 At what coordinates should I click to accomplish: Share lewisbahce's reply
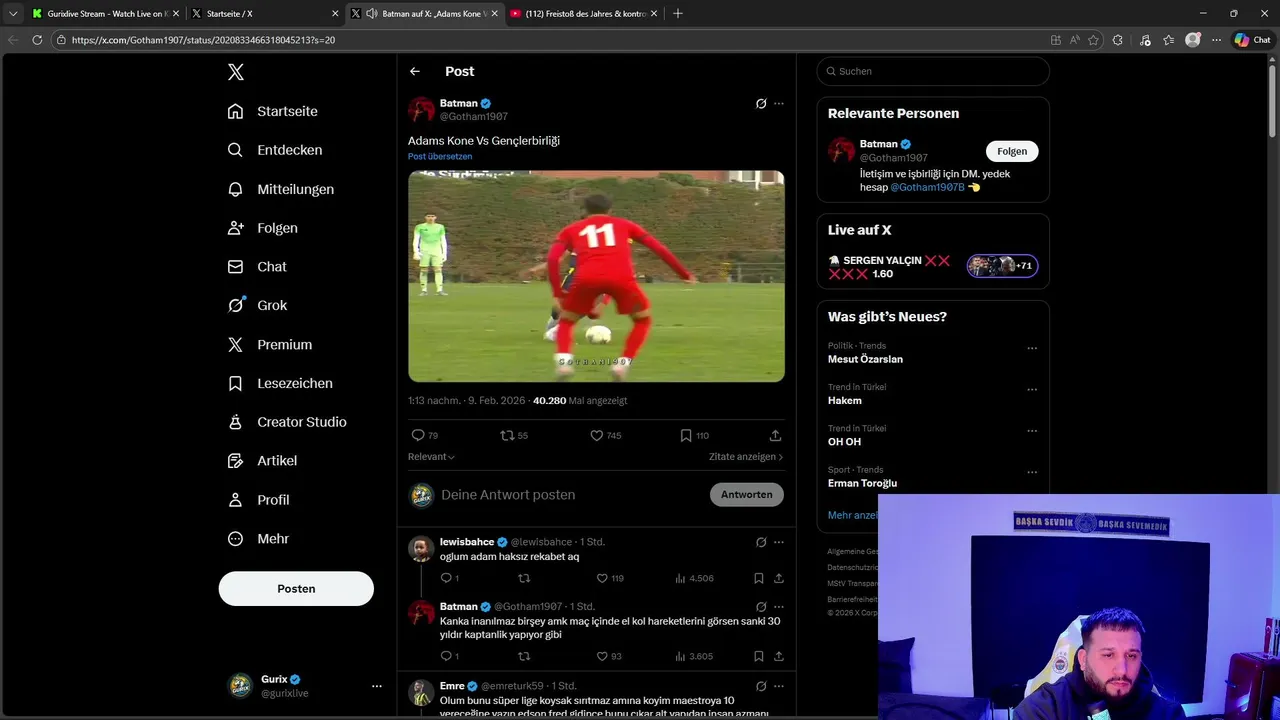tap(778, 578)
